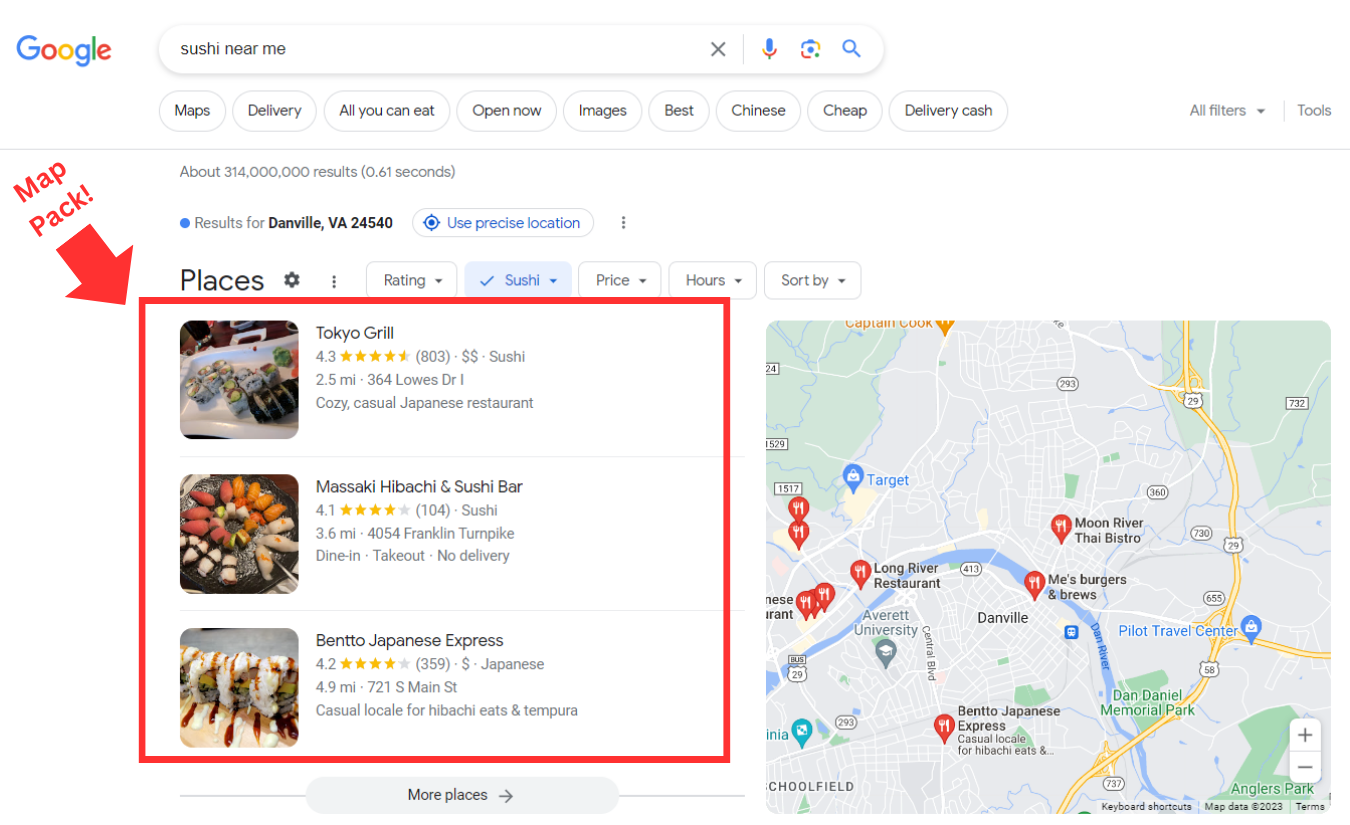Open the Tokyo Grill listing title
Screen dimensions: 1350x825
355,333
